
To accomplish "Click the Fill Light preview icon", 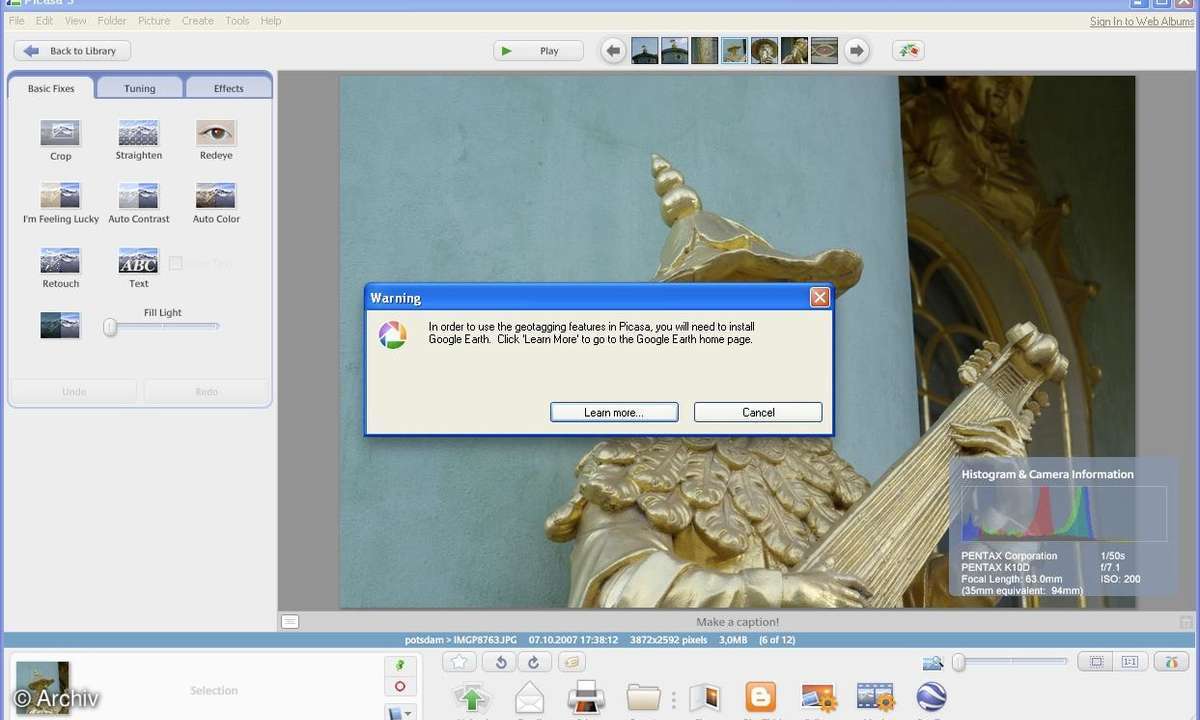I will pyautogui.click(x=61, y=326).
